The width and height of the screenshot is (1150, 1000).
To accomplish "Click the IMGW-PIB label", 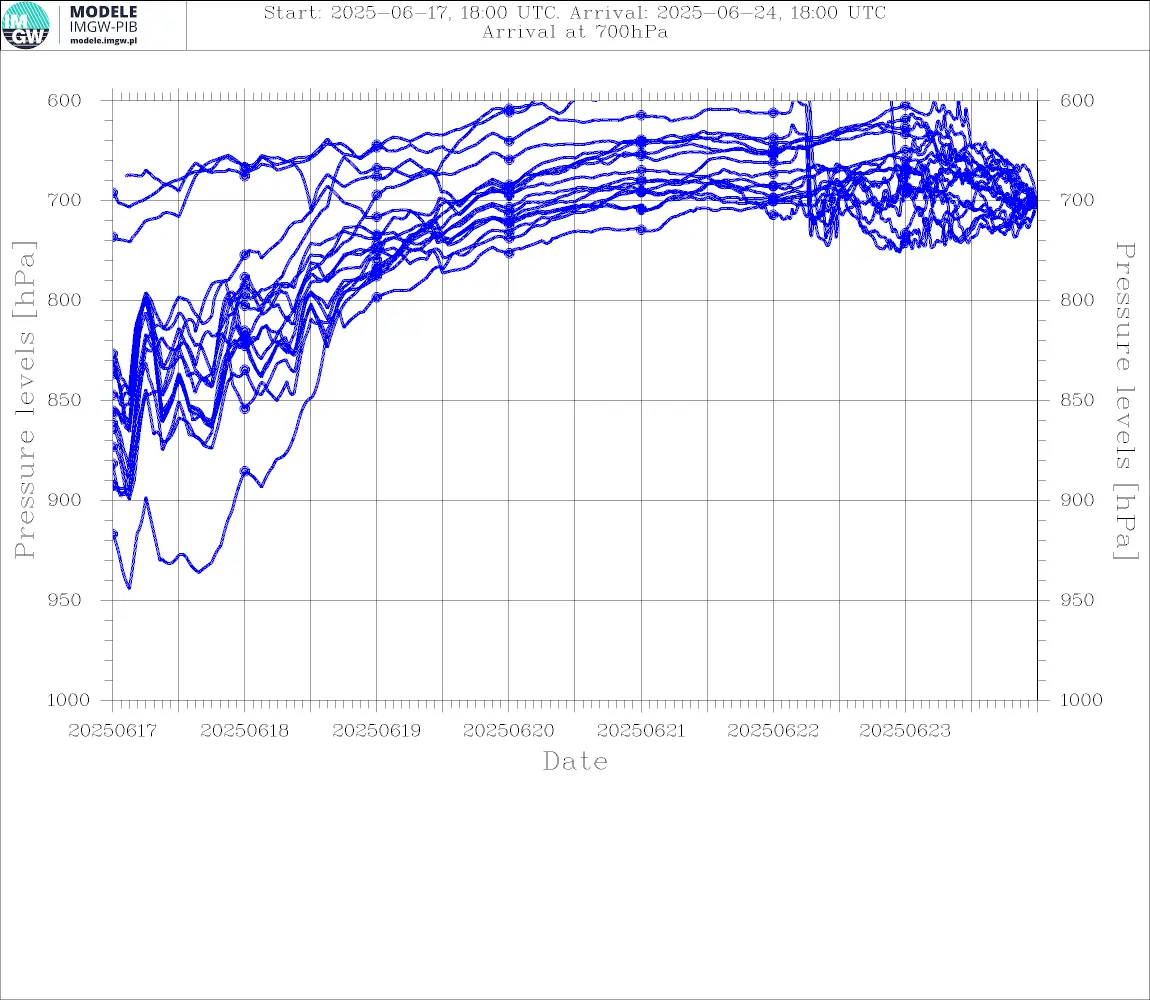I will 103,27.
